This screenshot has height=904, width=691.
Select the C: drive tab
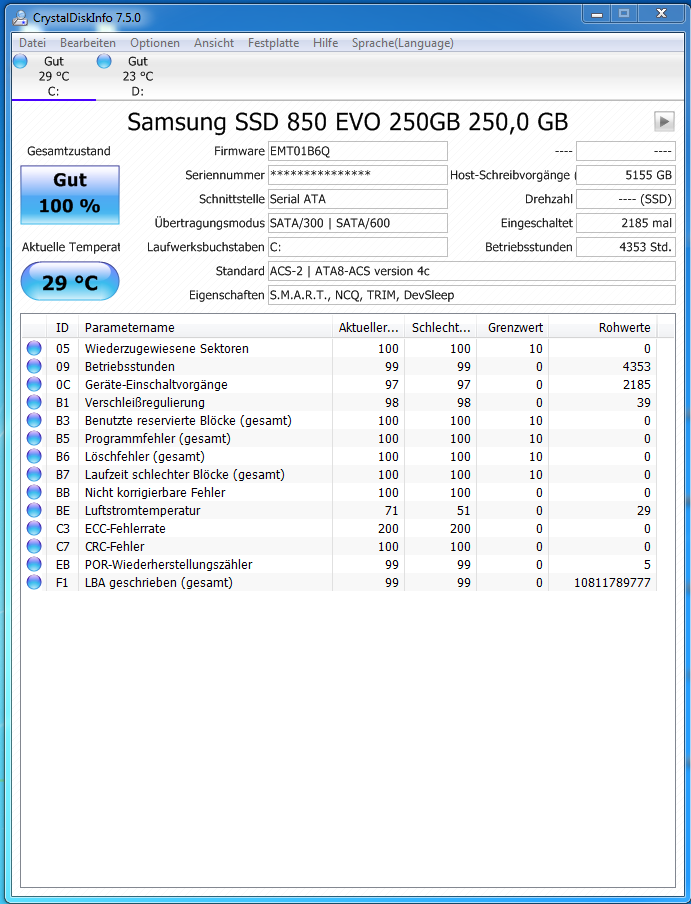pyautogui.click(x=54, y=76)
